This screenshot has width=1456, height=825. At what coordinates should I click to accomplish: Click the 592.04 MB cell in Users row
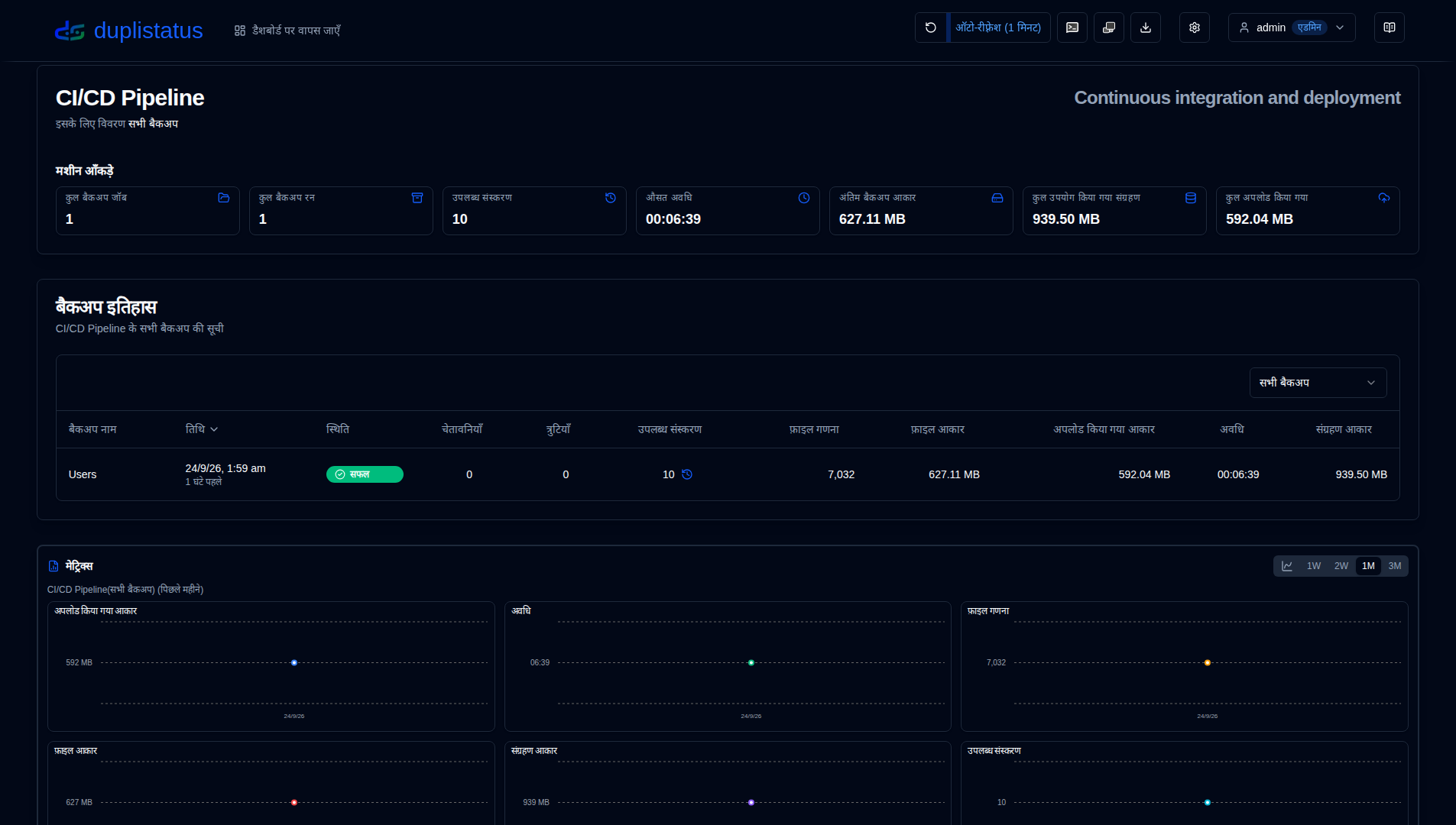(1144, 474)
